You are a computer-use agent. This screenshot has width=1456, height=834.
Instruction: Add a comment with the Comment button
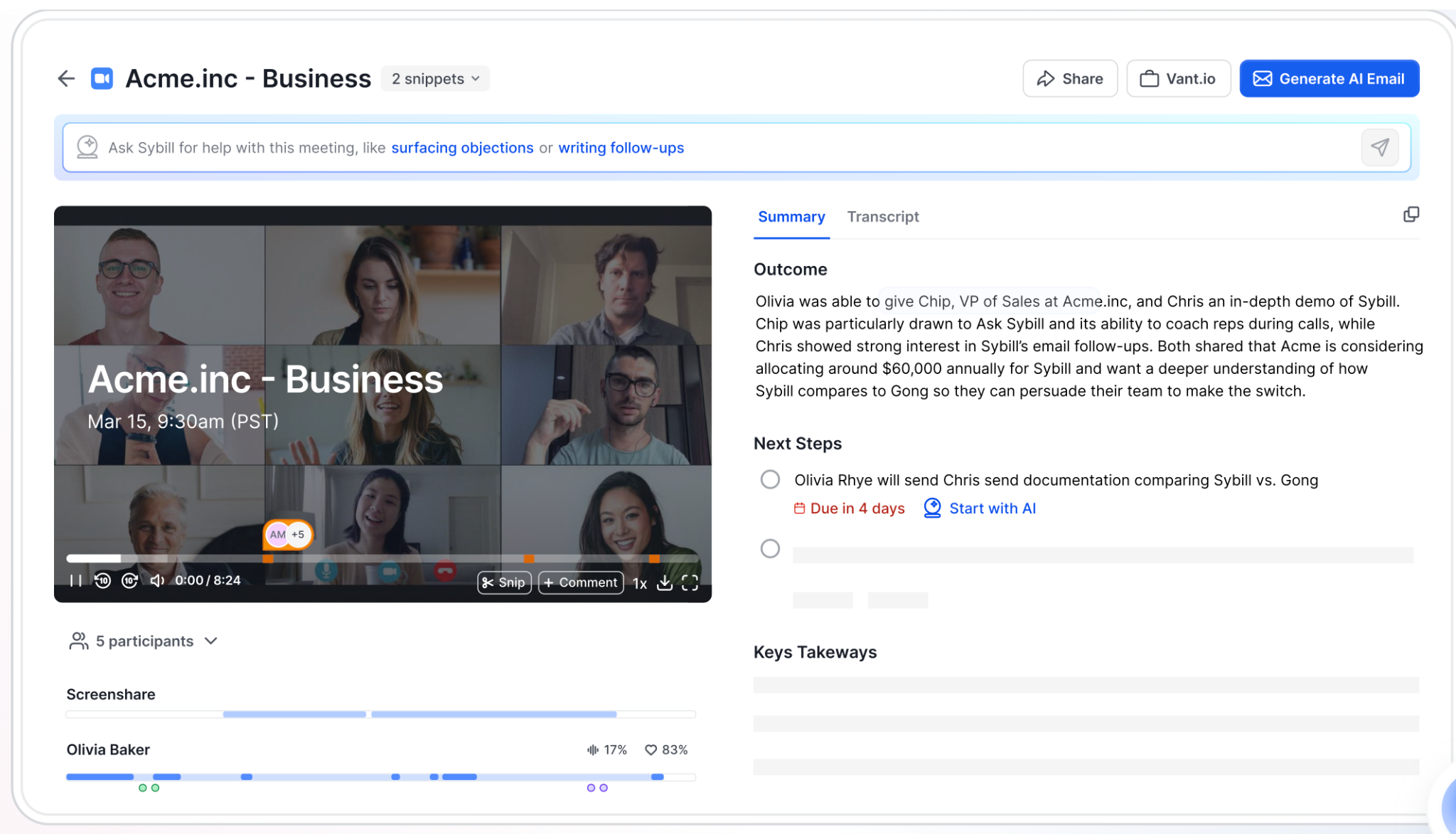(x=581, y=582)
